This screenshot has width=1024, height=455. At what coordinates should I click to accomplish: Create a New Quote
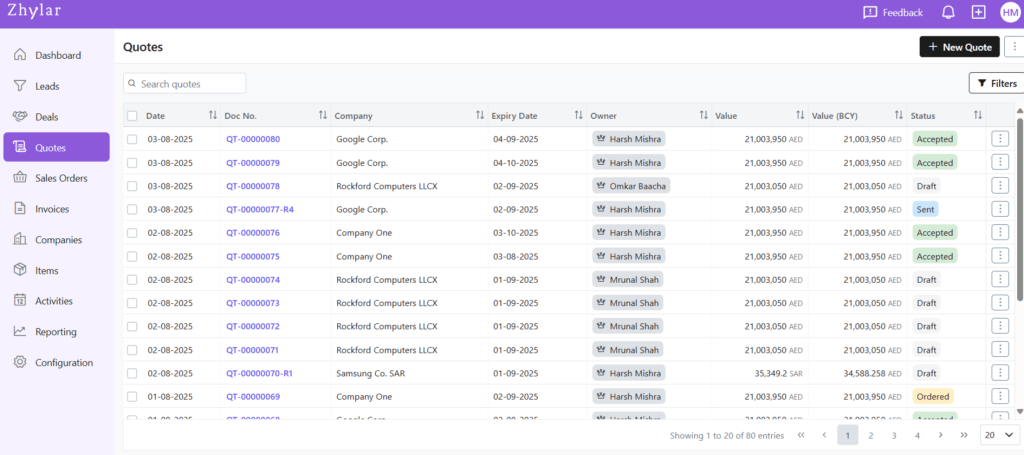point(959,47)
